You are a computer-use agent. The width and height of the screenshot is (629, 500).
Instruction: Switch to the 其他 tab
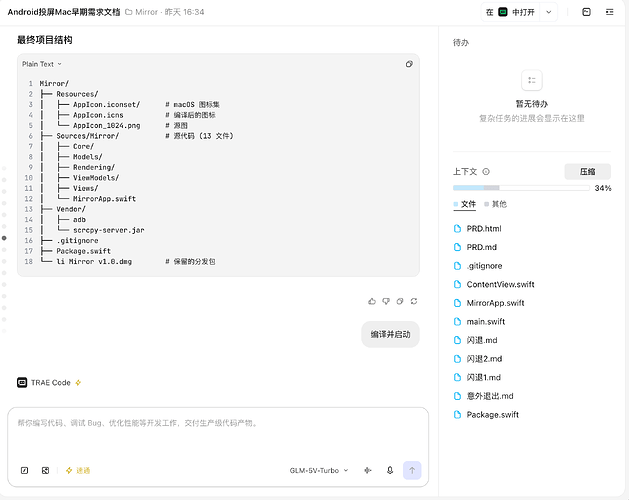pyautogui.click(x=495, y=204)
